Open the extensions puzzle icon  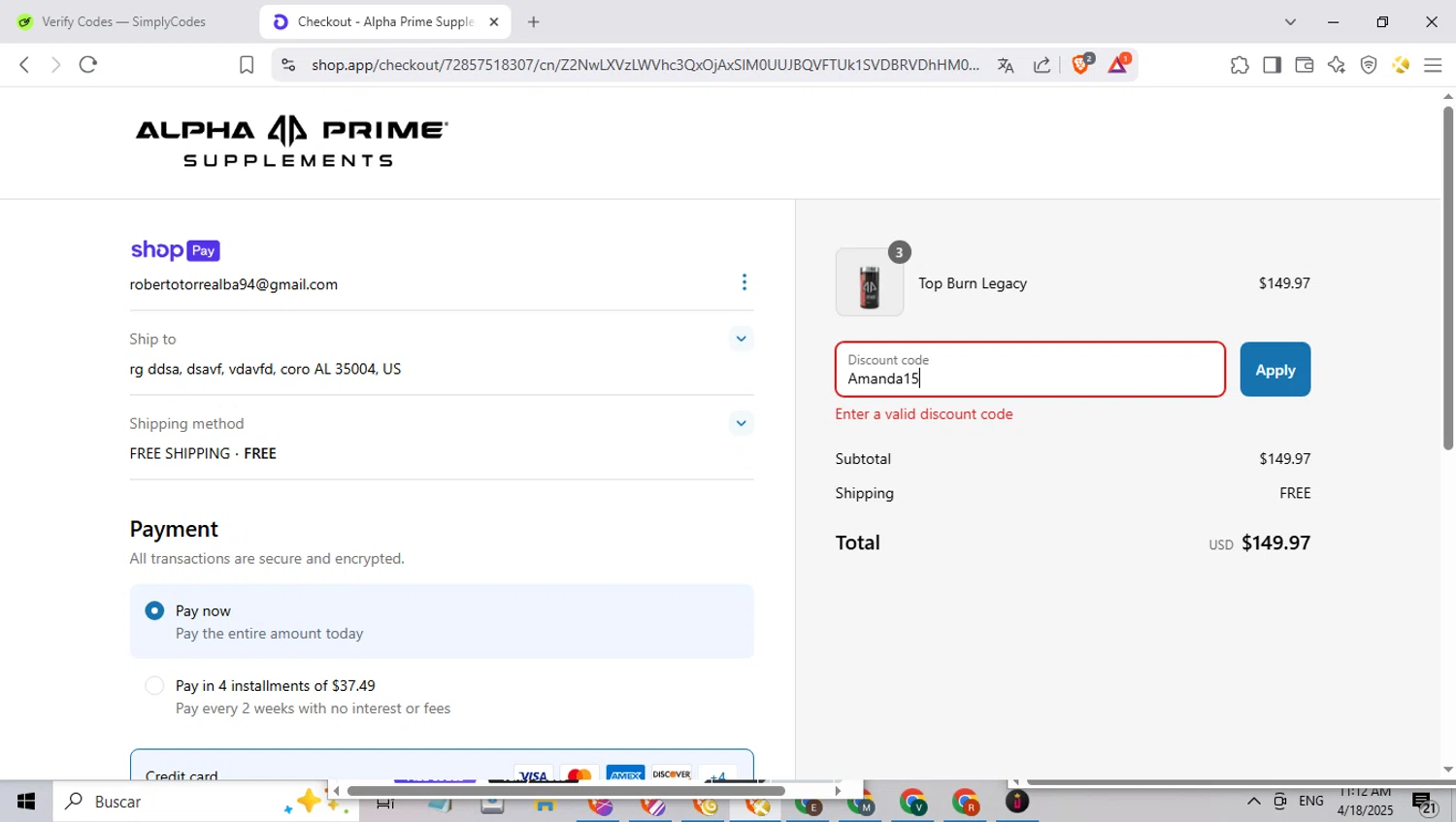pyautogui.click(x=1240, y=65)
